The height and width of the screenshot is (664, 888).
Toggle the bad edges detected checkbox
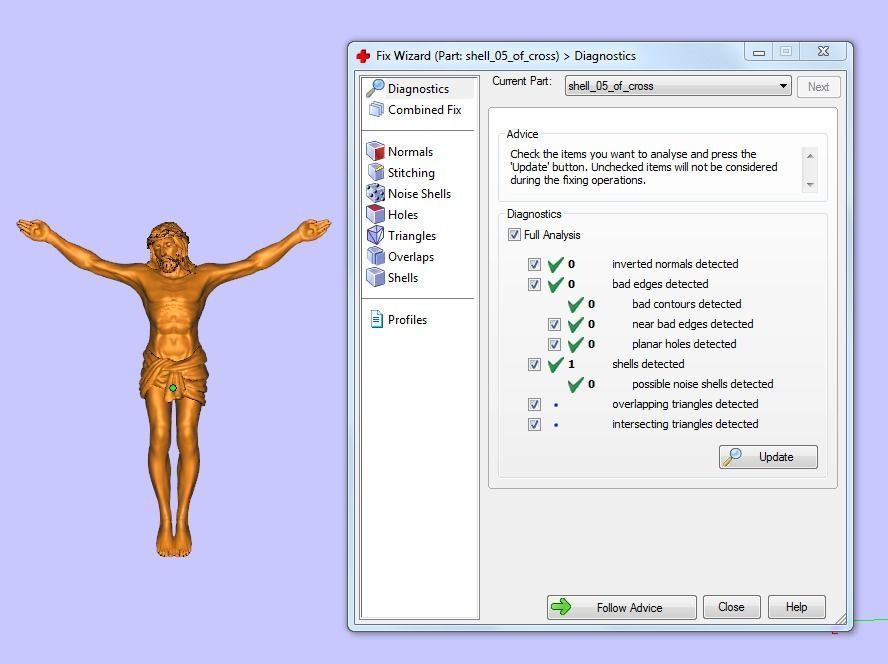pyautogui.click(x=534, y=284)
